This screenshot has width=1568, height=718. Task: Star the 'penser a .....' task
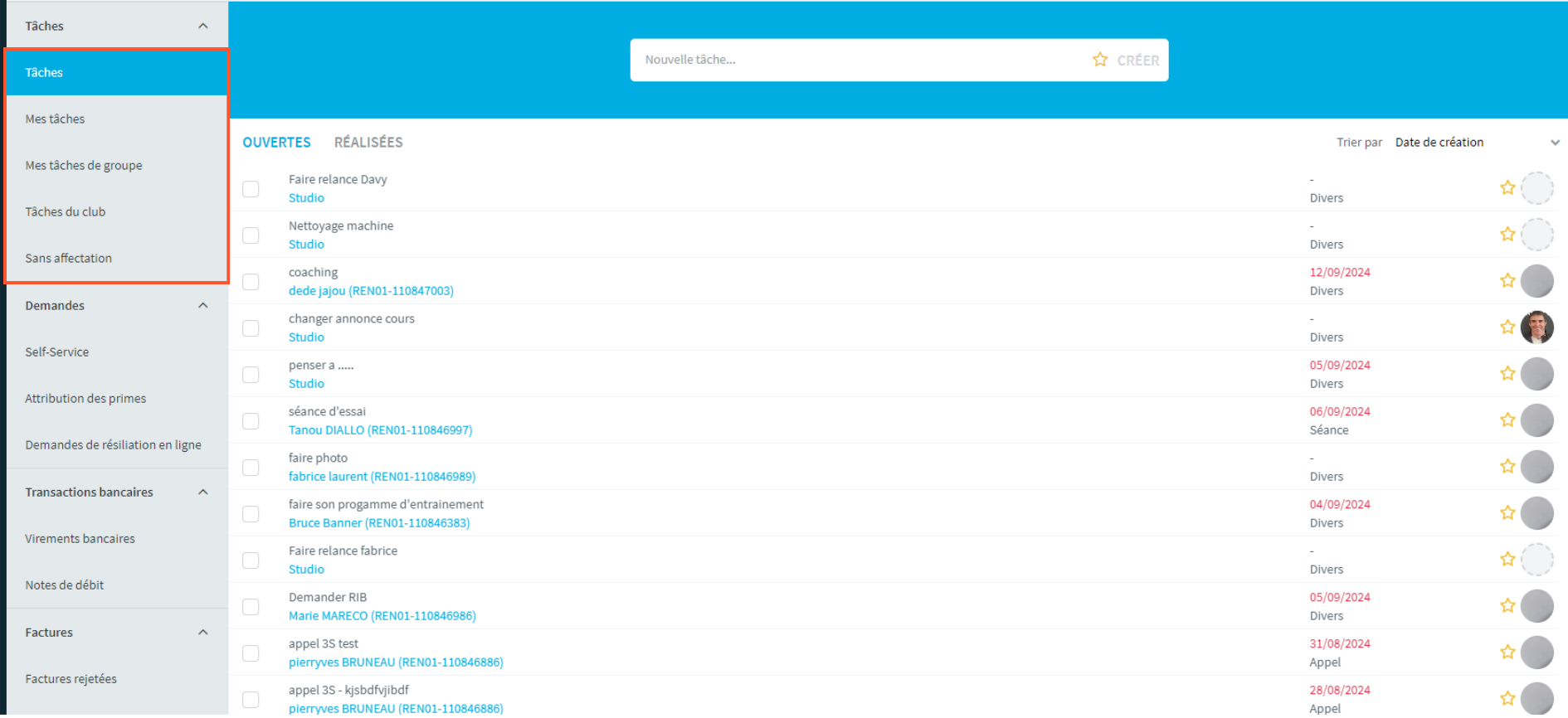pos(1507,374)
